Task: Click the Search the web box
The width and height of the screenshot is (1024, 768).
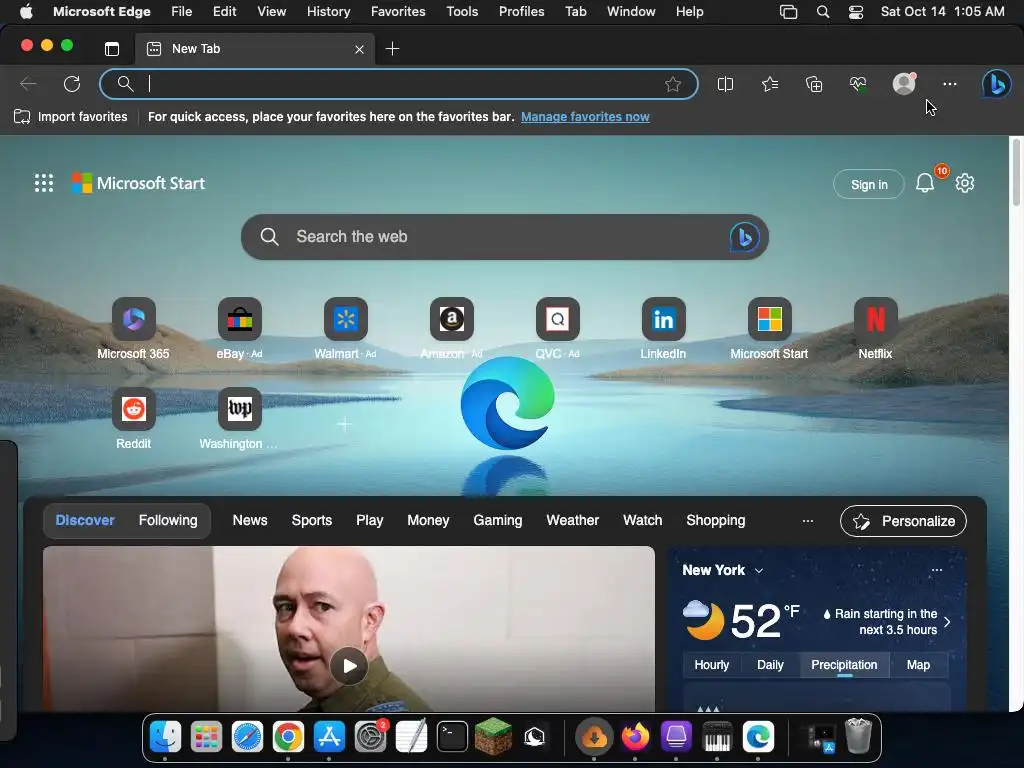Action: pos(504,236)
